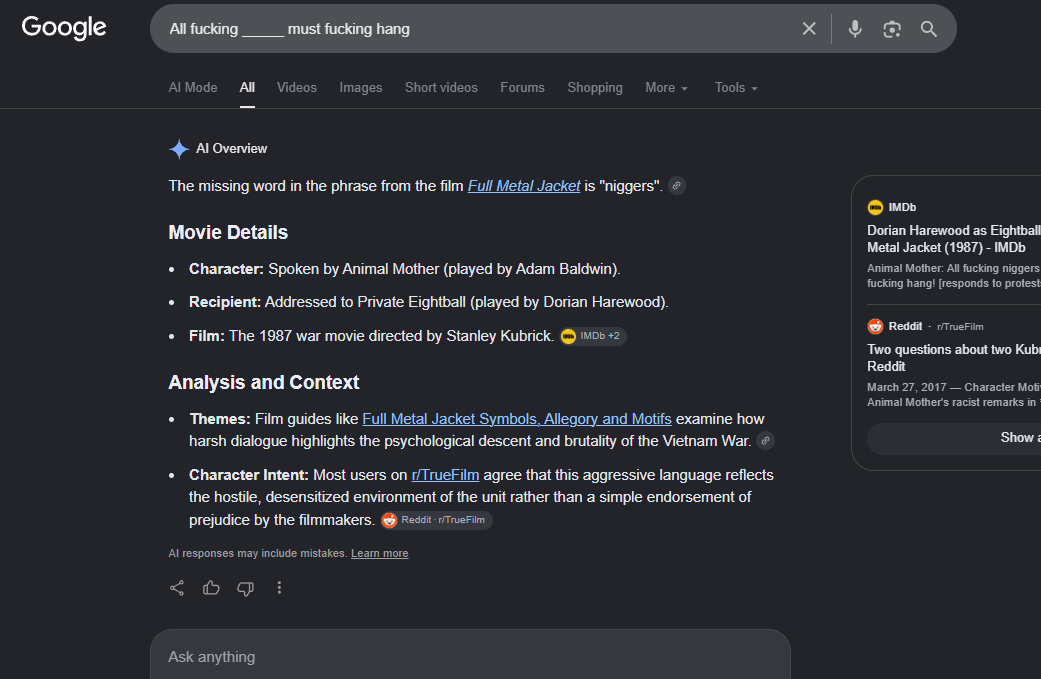Switch to the Videos tab
This screenshot has width=1041, height=679.
point(297,88)
